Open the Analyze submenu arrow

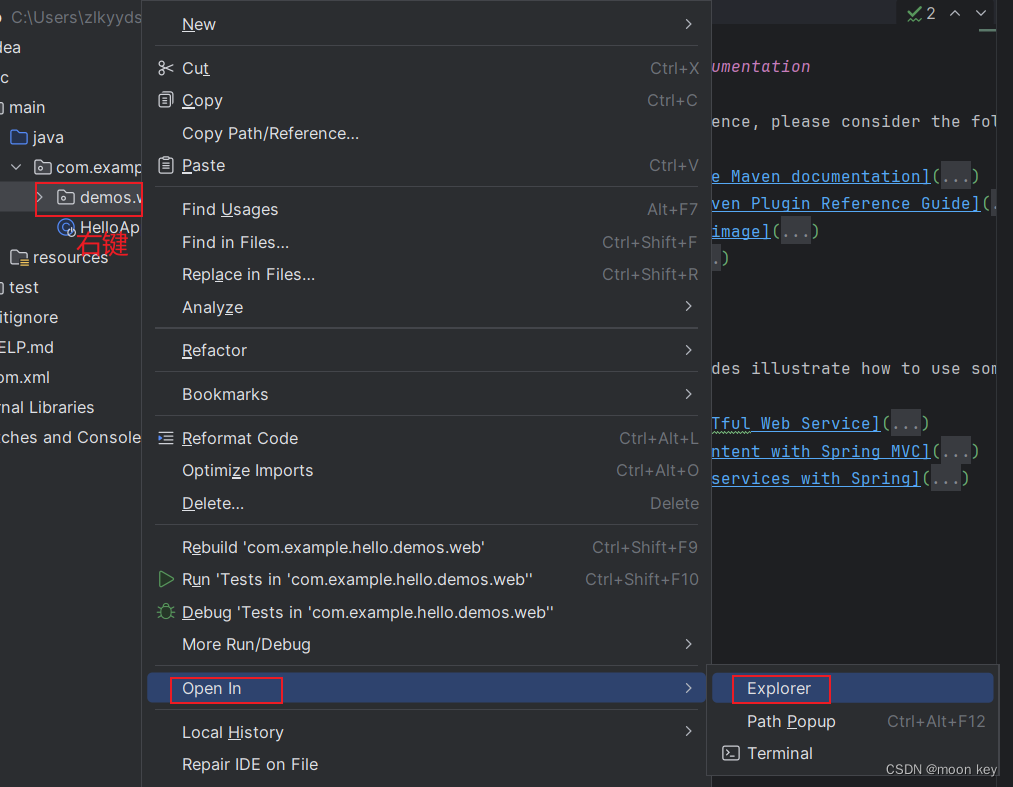pyautogui.click(x=689, y=306)
